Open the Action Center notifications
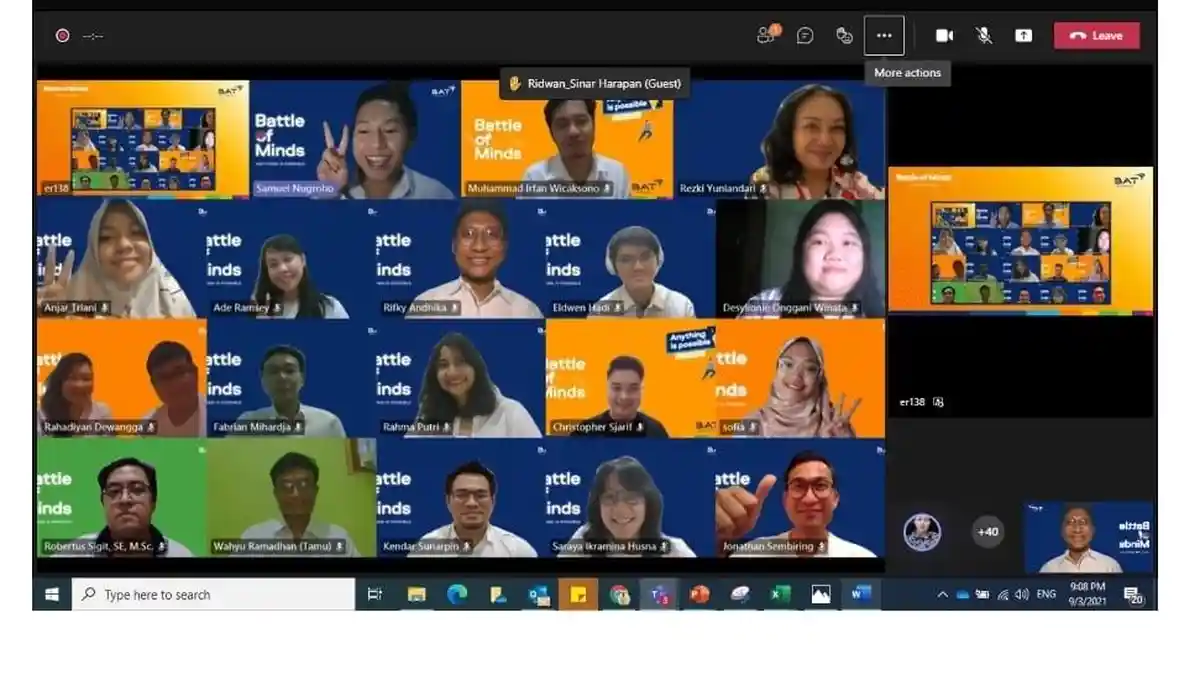The width and height of the screenshot is (1200, 675). point(1135,595)
